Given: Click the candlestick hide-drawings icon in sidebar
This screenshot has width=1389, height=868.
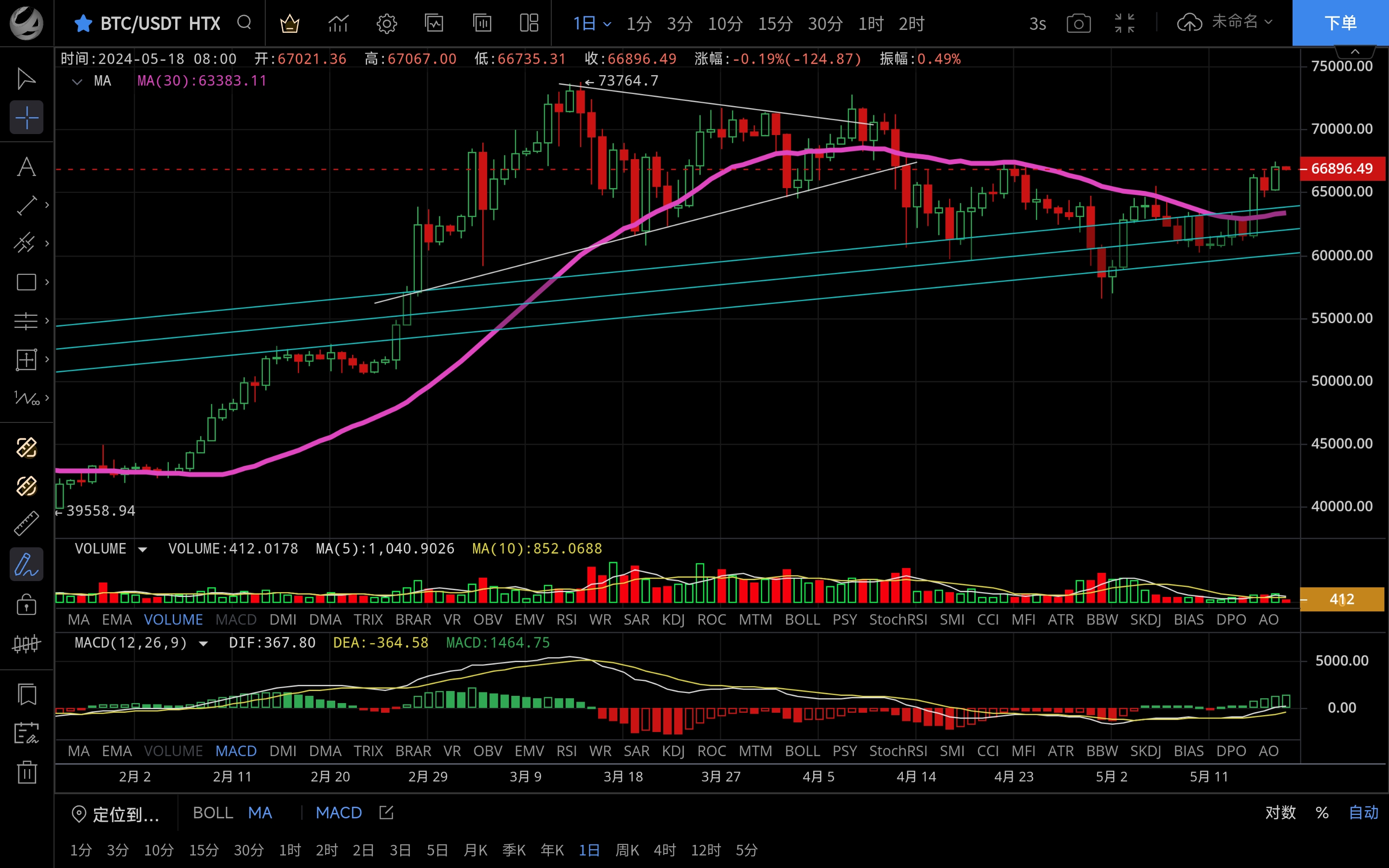Looking at the screenshot, I should (27, 644).
